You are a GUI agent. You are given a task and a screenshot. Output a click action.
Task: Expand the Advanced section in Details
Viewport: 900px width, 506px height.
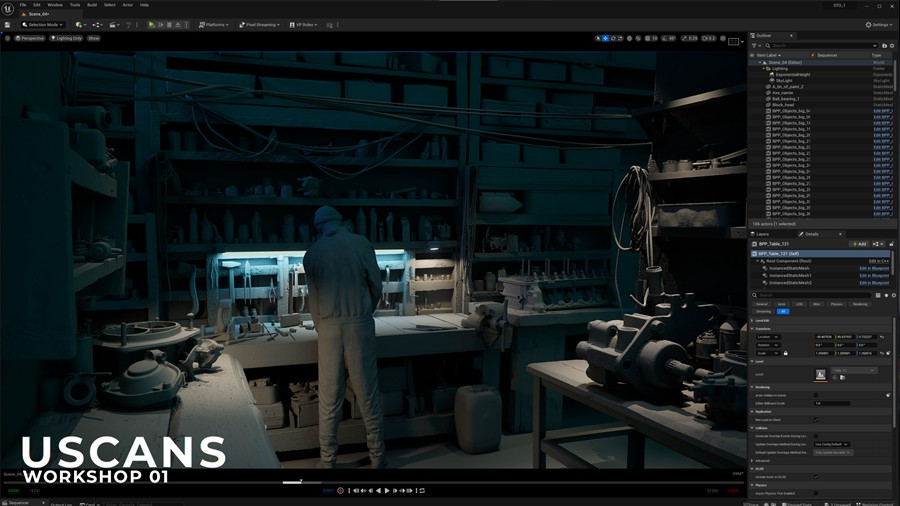[x=752, y=461]
